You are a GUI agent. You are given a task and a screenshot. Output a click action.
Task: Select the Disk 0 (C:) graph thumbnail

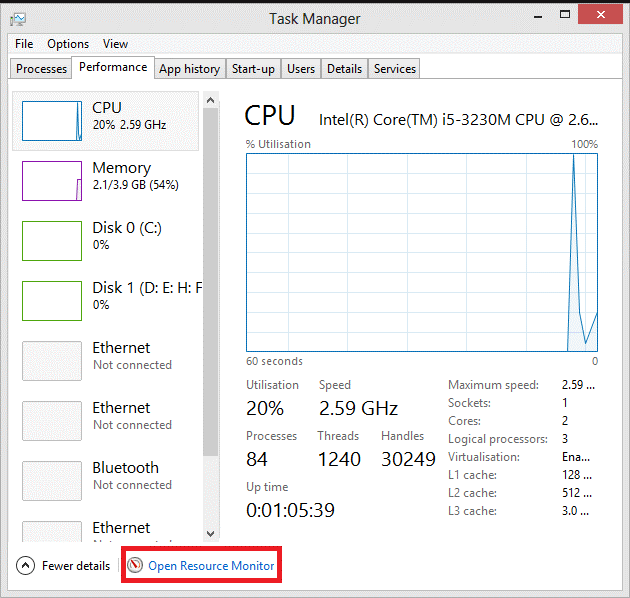52,241
